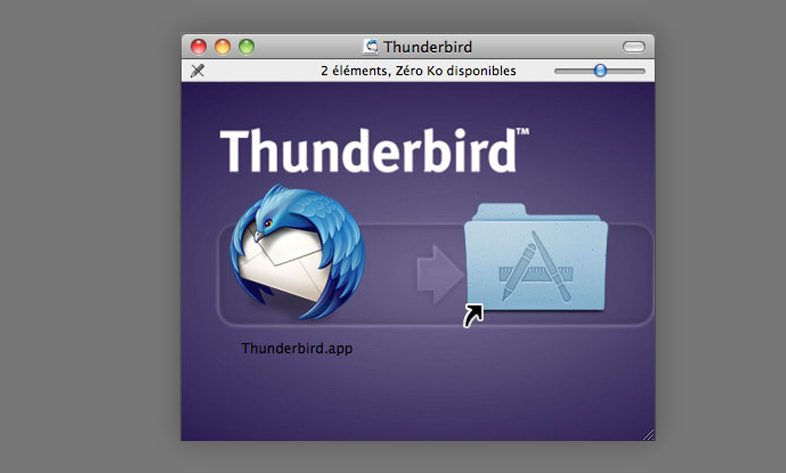
Task: Click the crossed-out pencil read-only icon
Action: click(x=198, y=71)
